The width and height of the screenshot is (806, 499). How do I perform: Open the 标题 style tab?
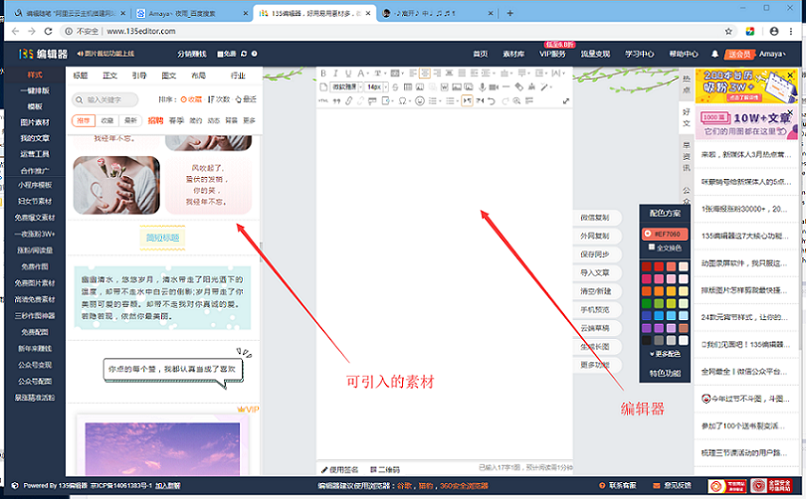80,76
